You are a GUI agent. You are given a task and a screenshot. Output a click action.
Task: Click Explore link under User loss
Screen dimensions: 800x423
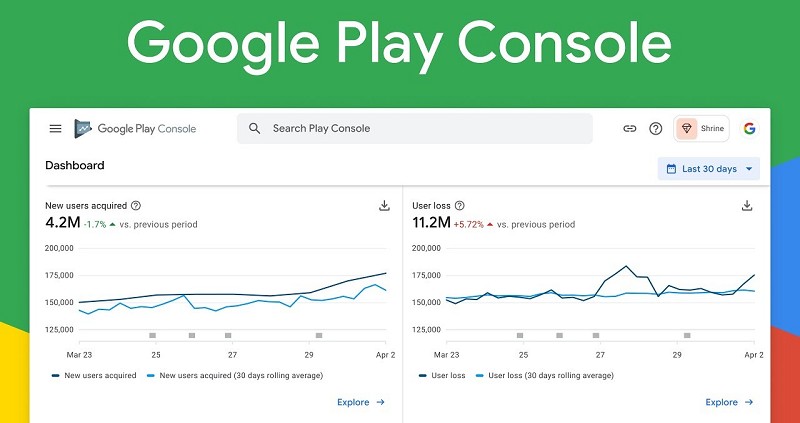[x=729, y=402]
